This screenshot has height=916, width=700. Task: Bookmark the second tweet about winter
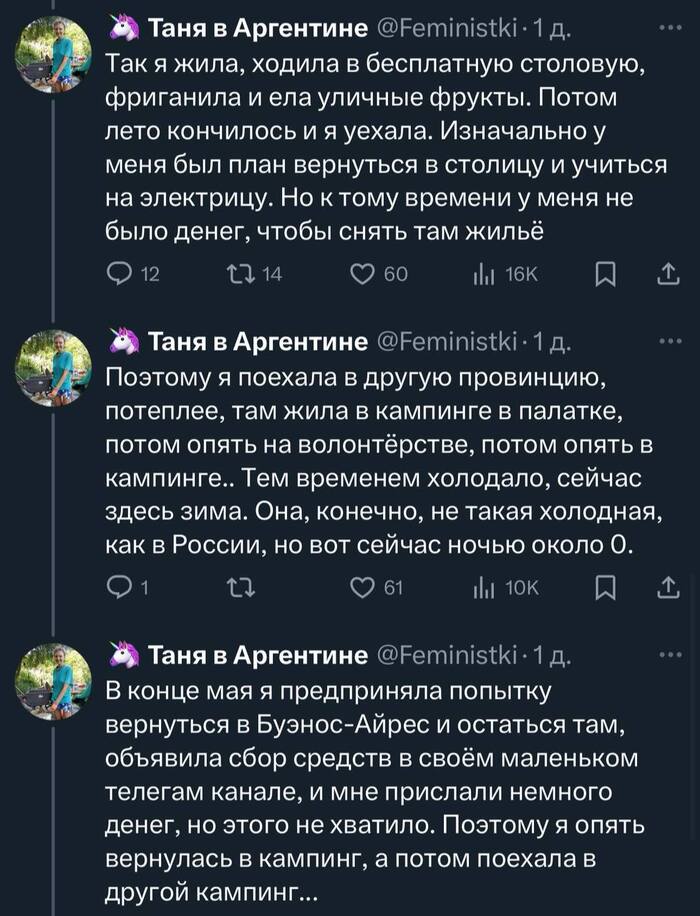[x=605, y=588]
